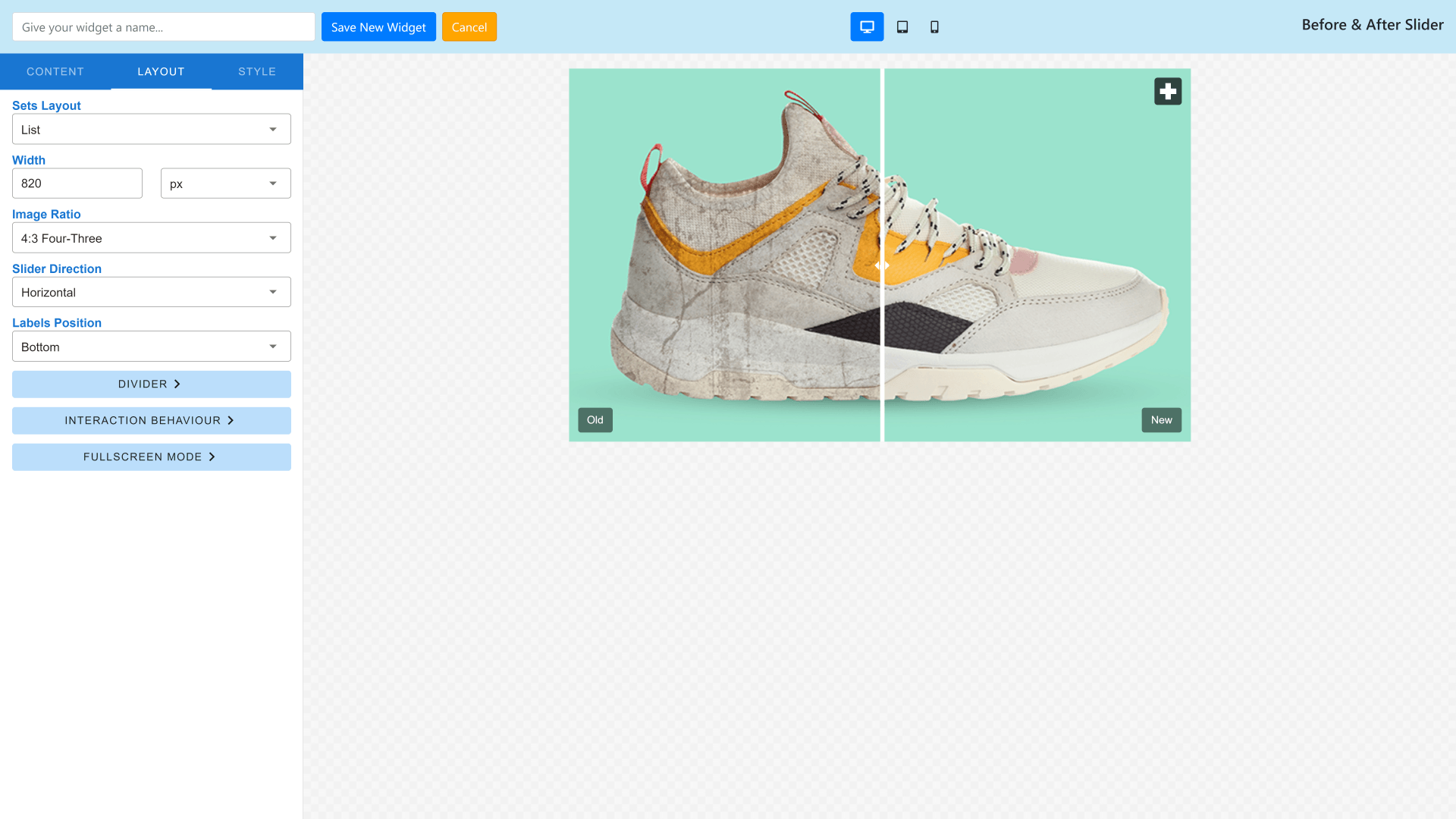
Task: Switch to mobile preview mode
Action: click(934, 27)
